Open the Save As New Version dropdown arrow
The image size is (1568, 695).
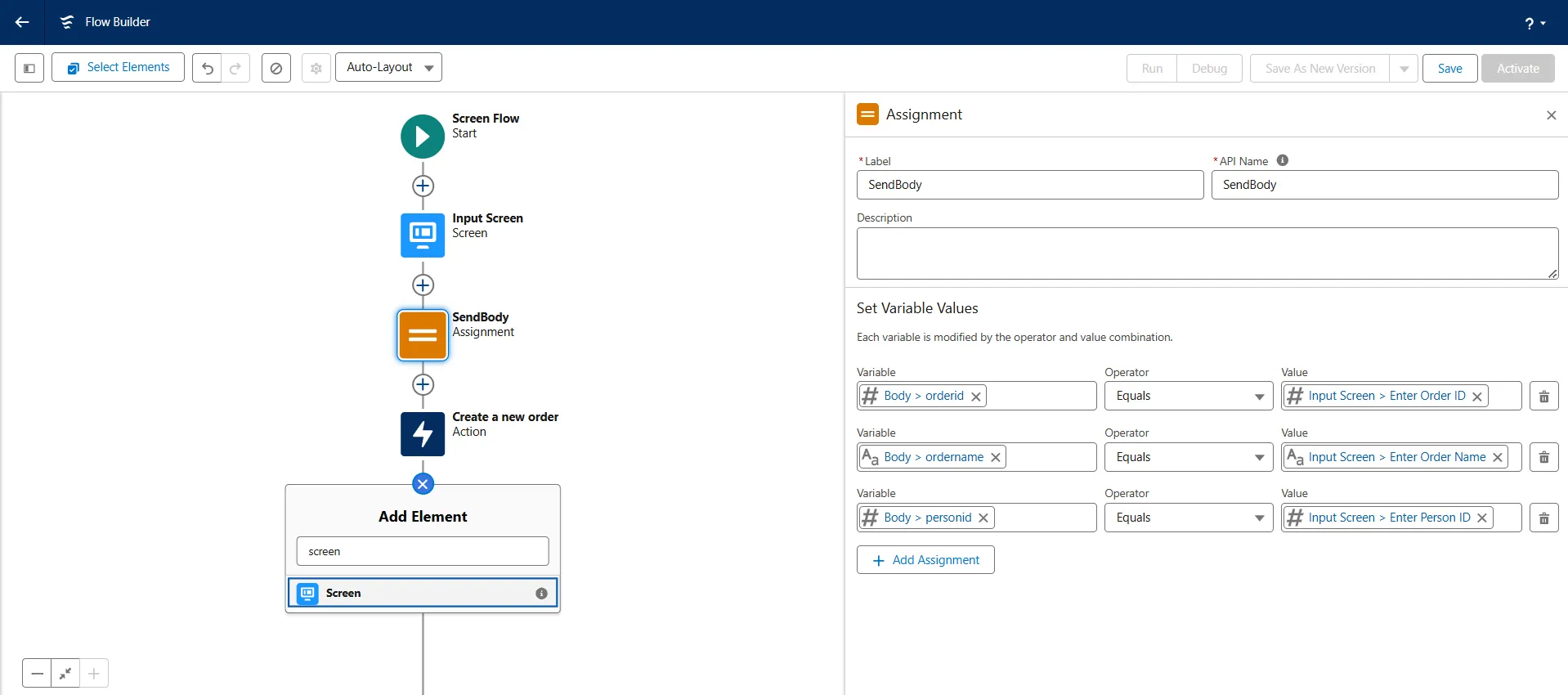tap(1404, 69)
